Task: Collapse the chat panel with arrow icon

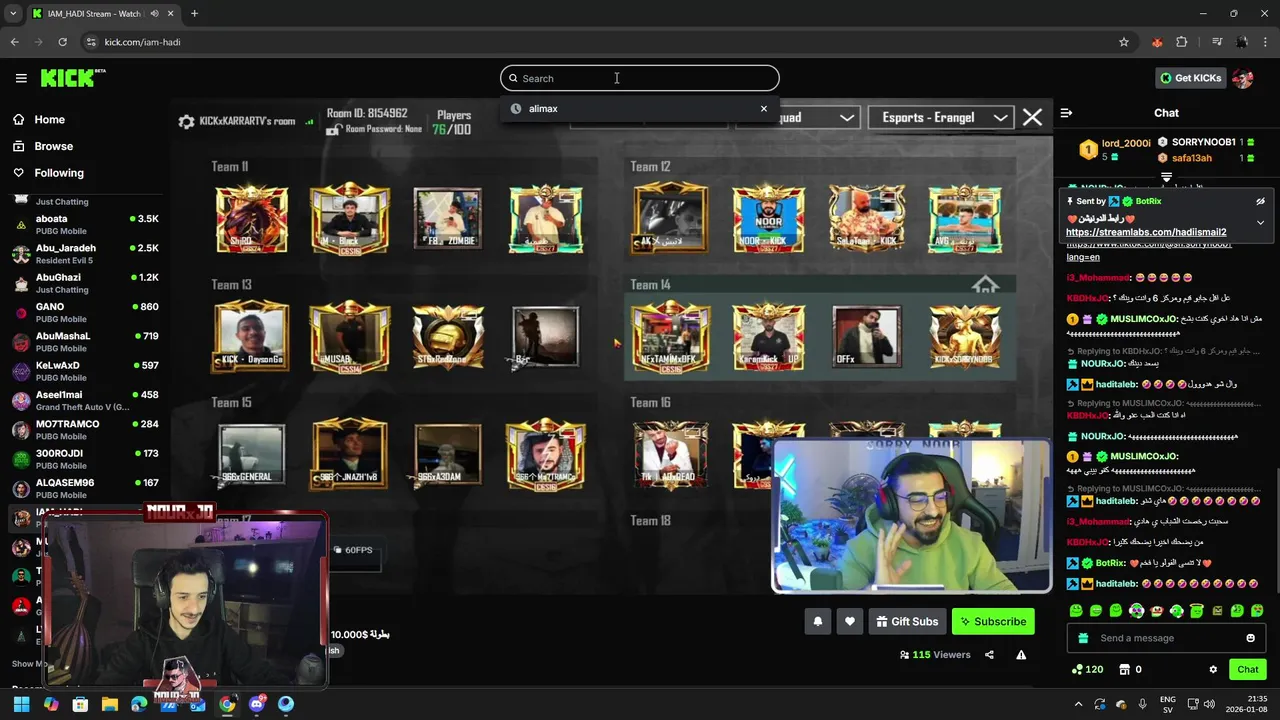Action: pyautogui.click(x=1066, y=113)
